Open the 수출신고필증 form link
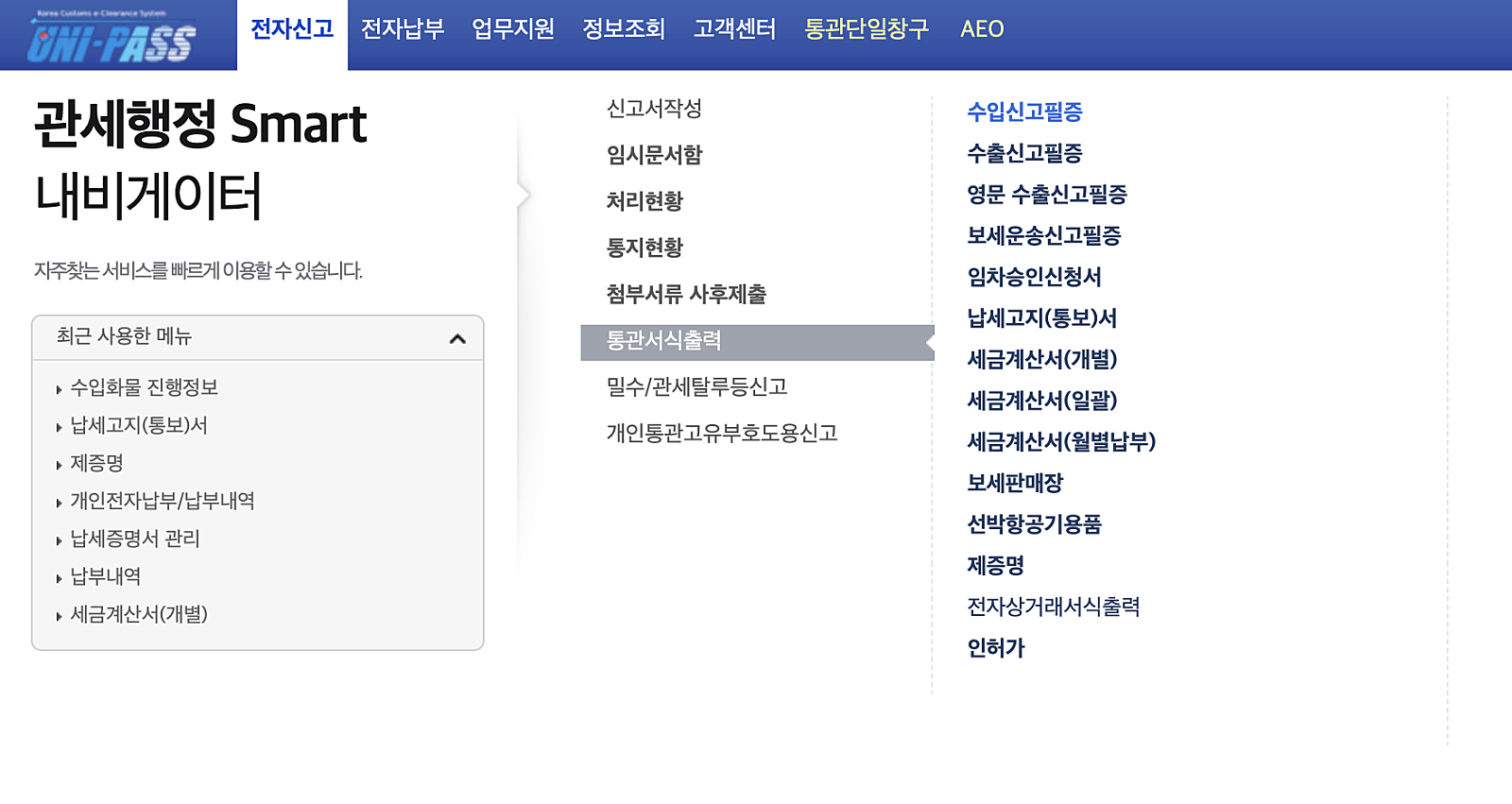Image resolution: width=1512 pixels, height=804 pixels. click(1024, 153)
